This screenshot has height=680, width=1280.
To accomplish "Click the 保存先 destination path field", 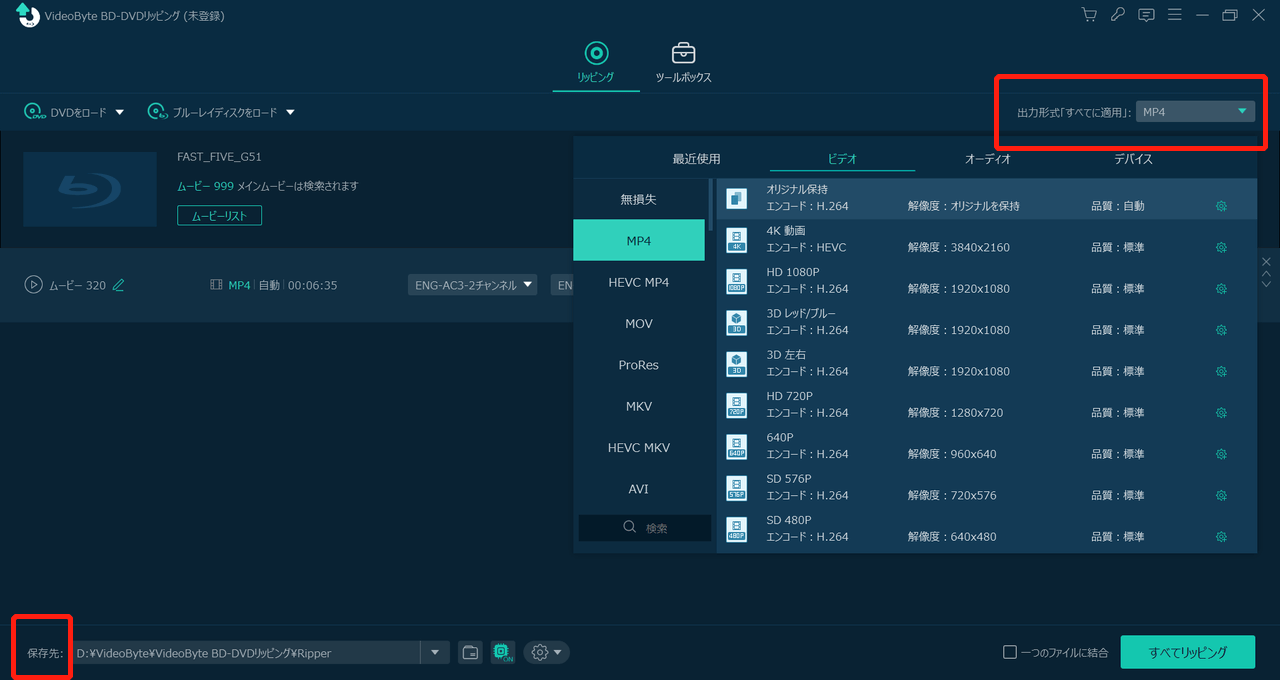I will pos(250,651).
